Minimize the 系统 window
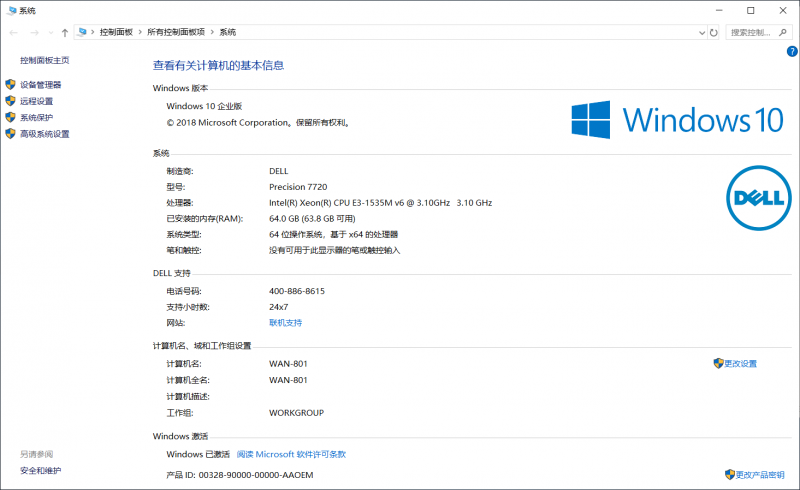 click(x=719, y=10)
